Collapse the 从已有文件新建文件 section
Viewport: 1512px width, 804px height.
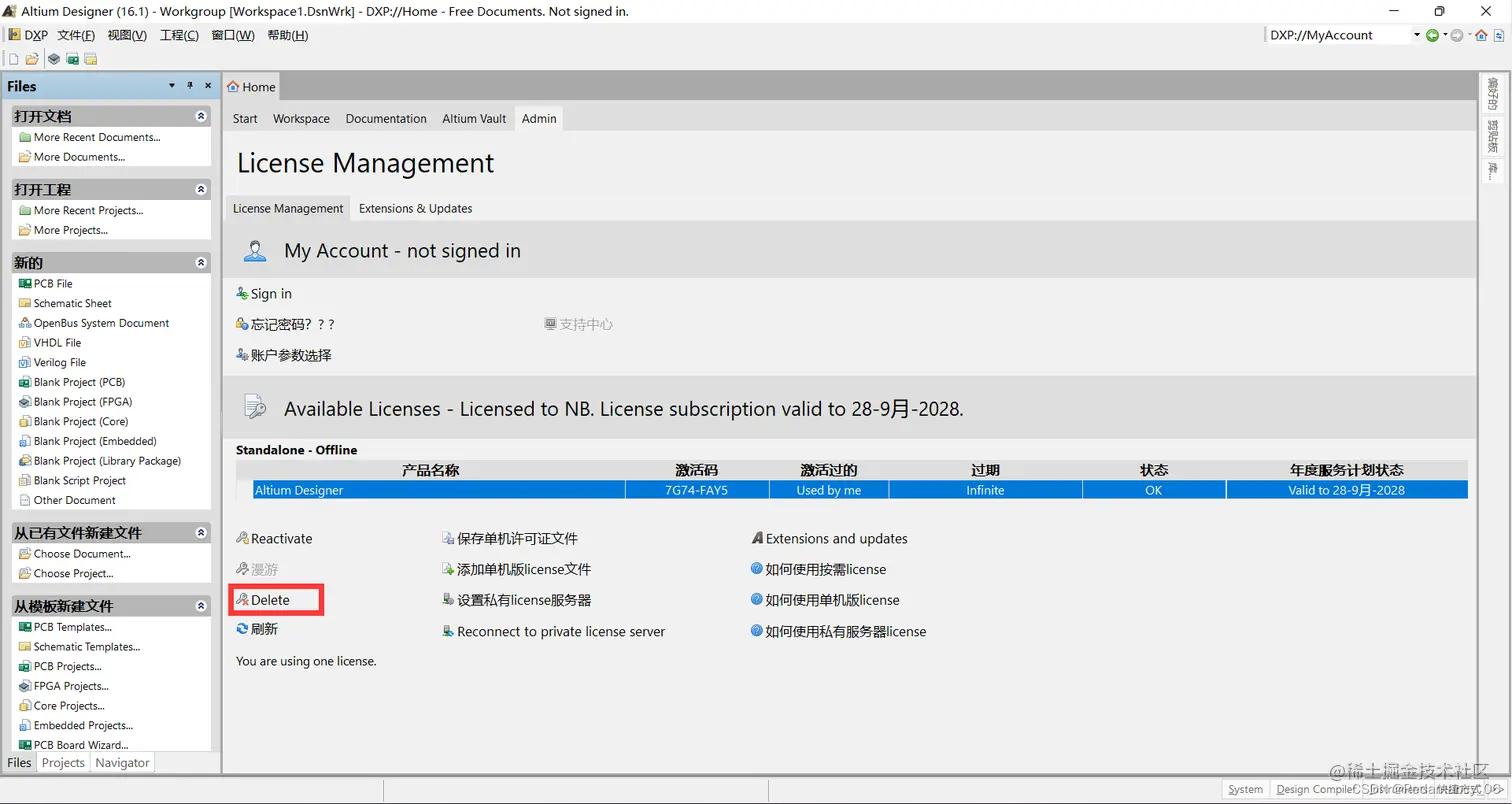201,533
